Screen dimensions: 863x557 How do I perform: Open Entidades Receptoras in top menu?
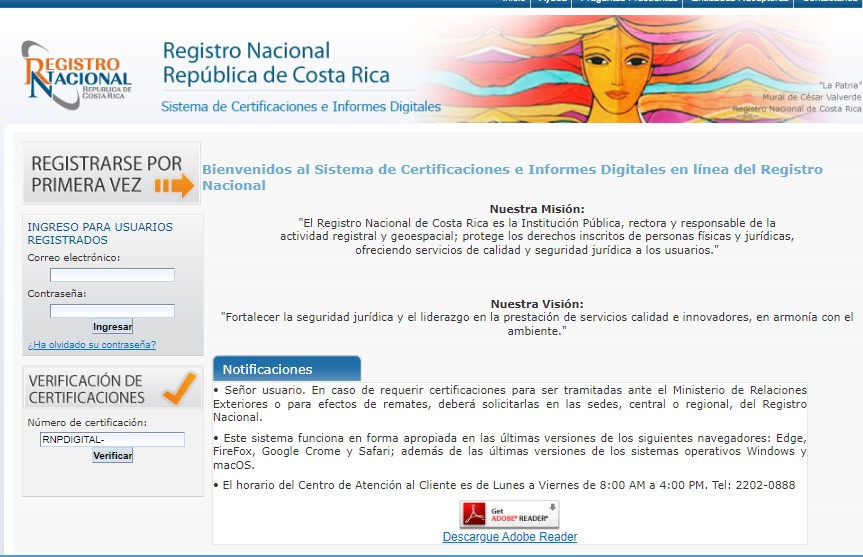click(x=738, y=2)
